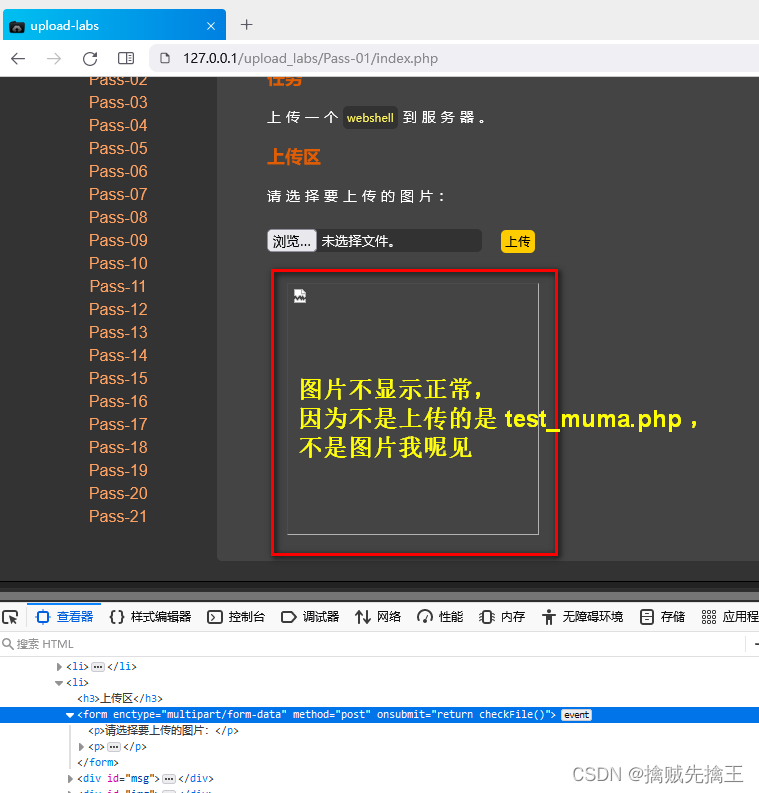Click the event badge on form element
This screenshot has height=793, width=759.
pos(576,715)
